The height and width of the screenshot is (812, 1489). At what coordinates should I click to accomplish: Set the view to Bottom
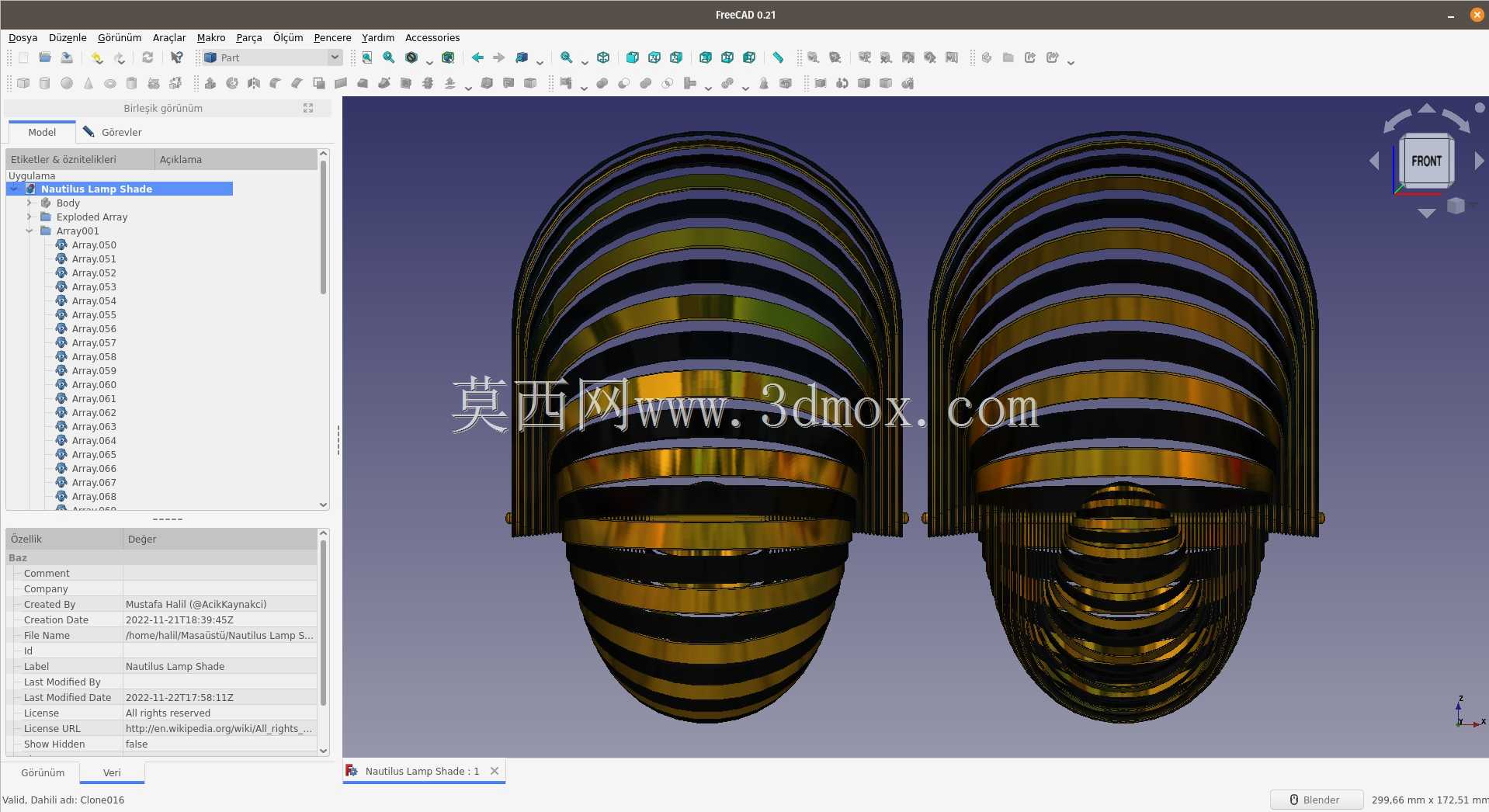tap(727, 57)
